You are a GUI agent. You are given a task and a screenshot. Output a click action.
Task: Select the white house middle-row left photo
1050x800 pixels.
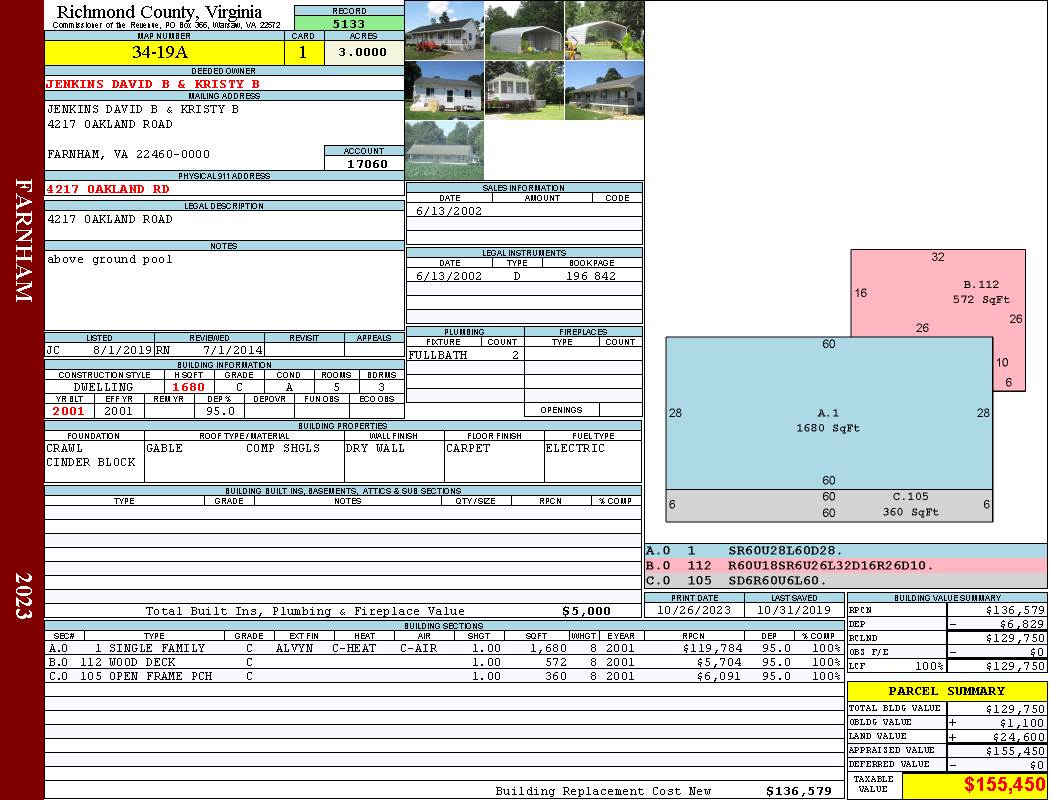(x=445, y=90)
